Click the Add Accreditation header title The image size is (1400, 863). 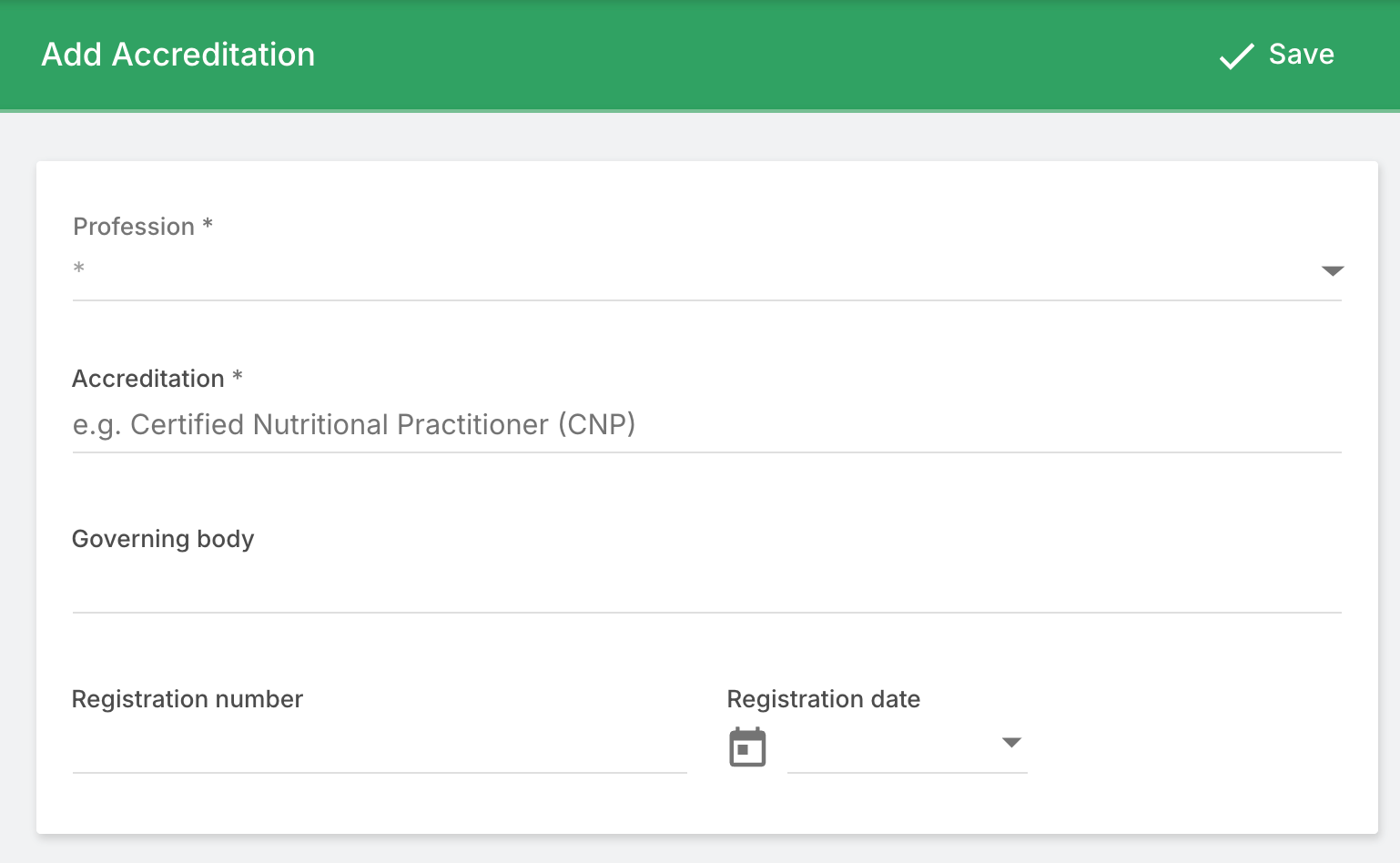[x=178, y=55]
